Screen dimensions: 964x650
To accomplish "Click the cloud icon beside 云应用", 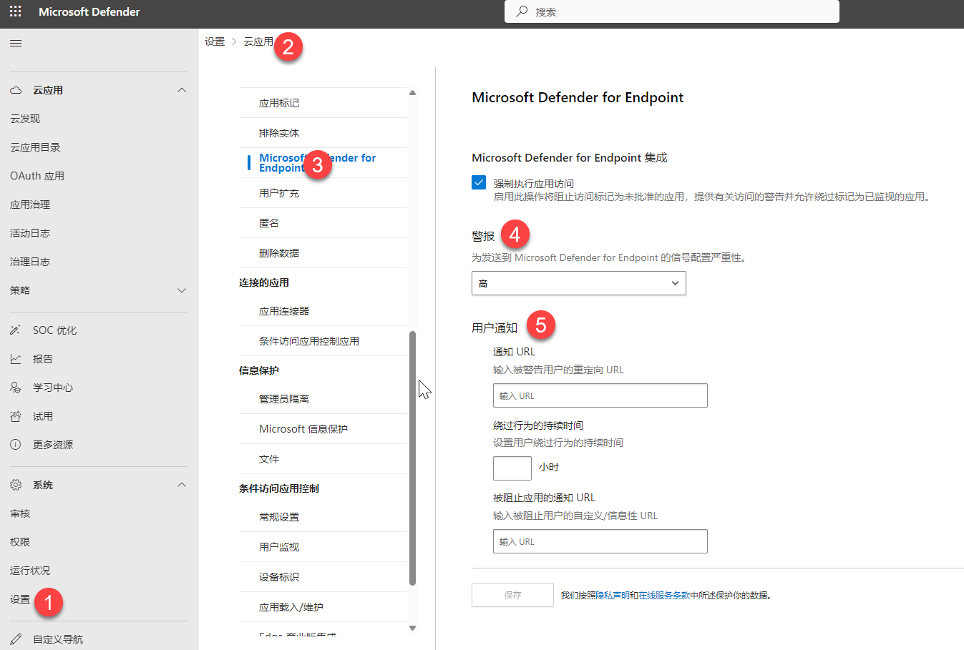I will pos(16,90).
